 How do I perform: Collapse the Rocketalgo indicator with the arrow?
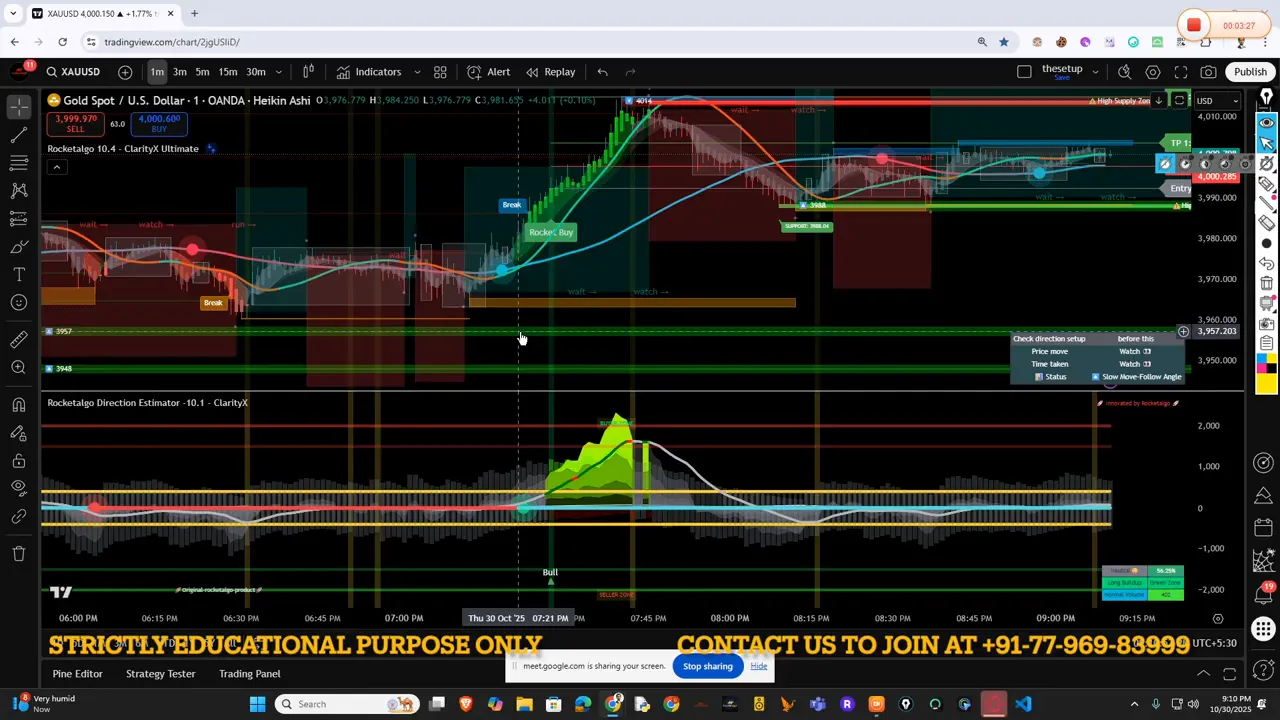[x=57, y=167]
